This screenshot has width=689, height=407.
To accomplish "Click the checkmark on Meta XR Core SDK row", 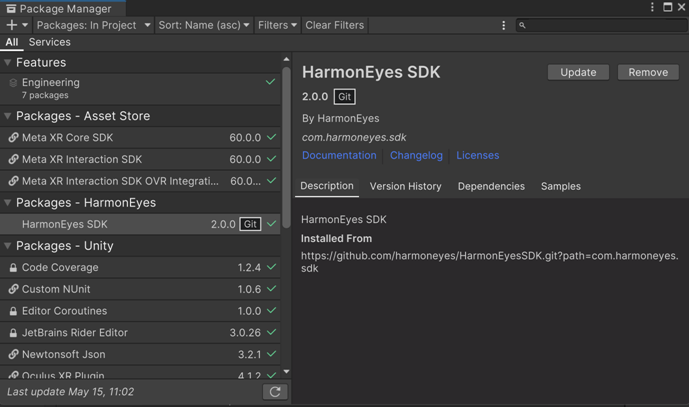I will (x=272, y=137).
